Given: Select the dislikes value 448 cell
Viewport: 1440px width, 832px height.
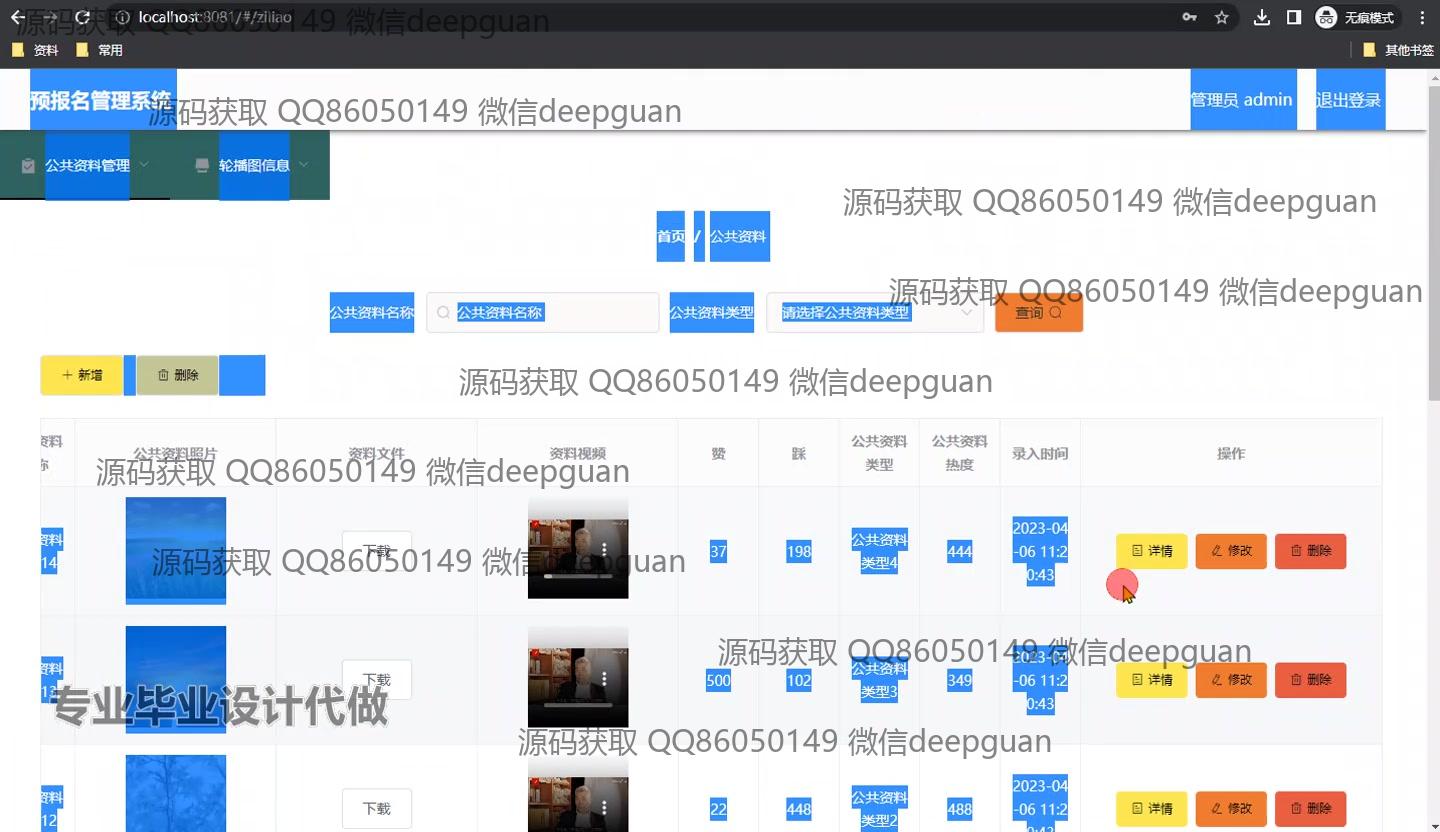Looking at the screenshot, I should click(x=799, y=809).
